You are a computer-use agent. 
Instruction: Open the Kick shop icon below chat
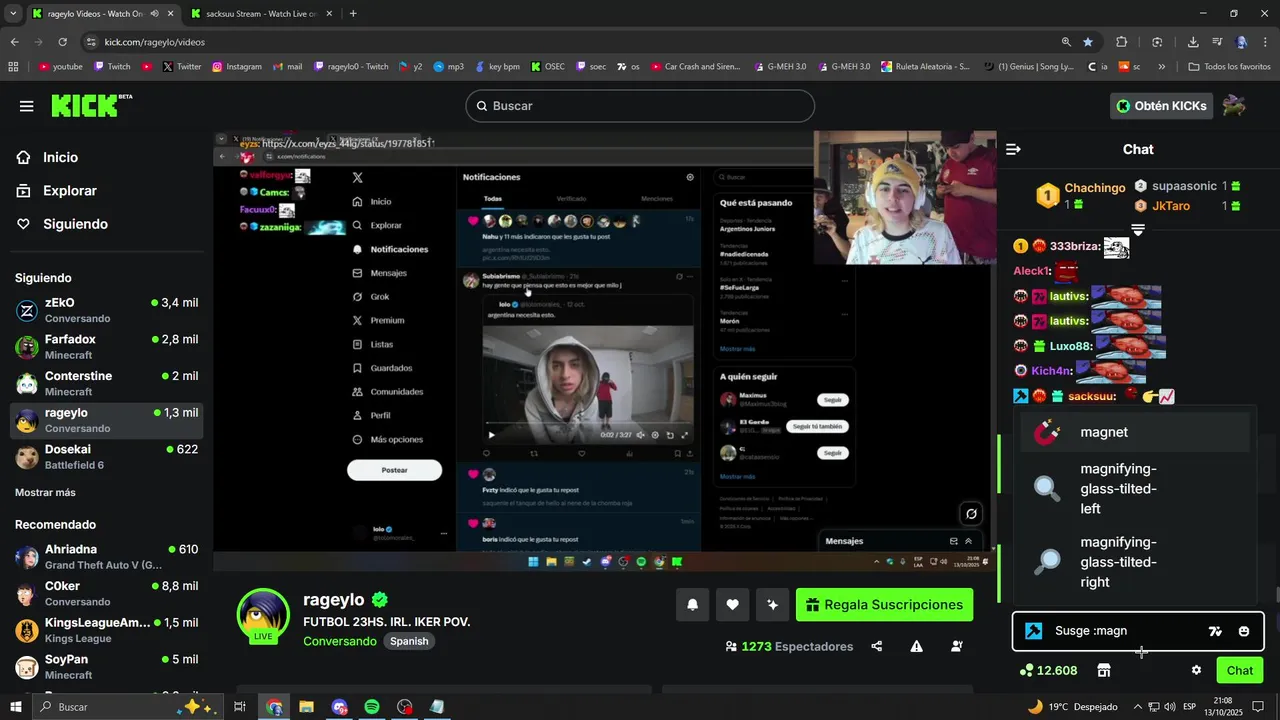[1104, 670]
